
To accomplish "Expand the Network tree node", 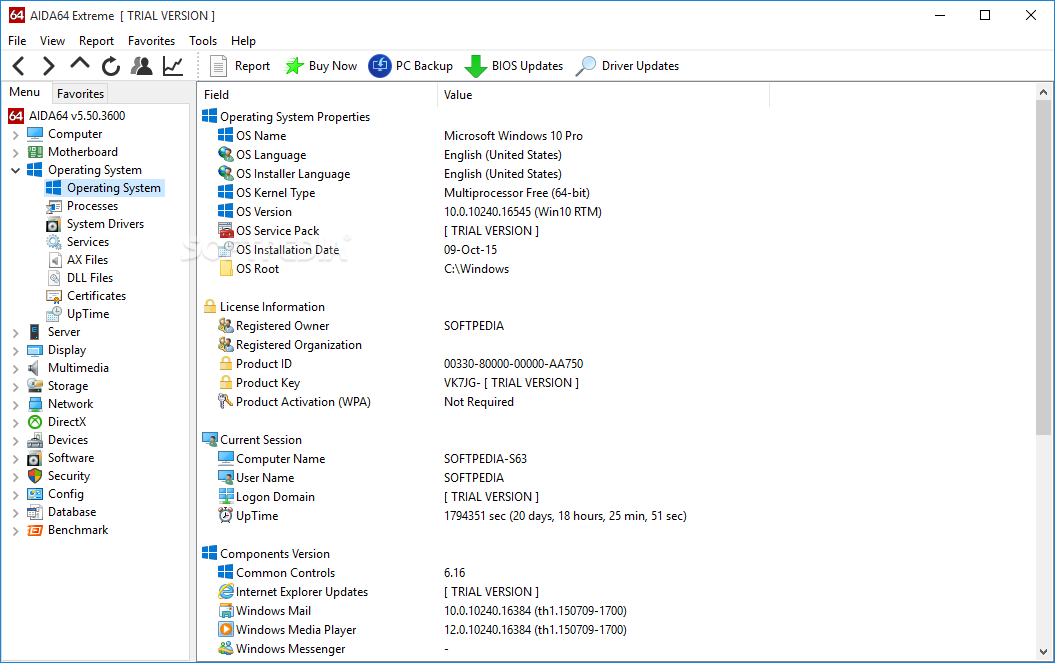I will (x=15, y=405).
